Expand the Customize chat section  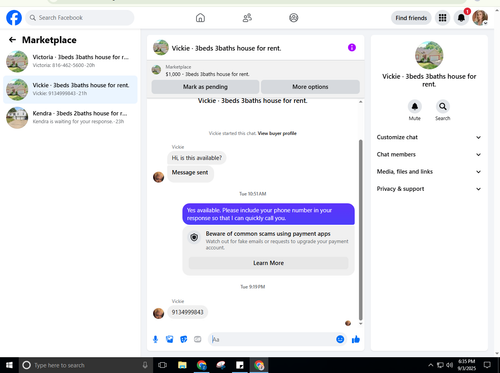coord(429,137)
